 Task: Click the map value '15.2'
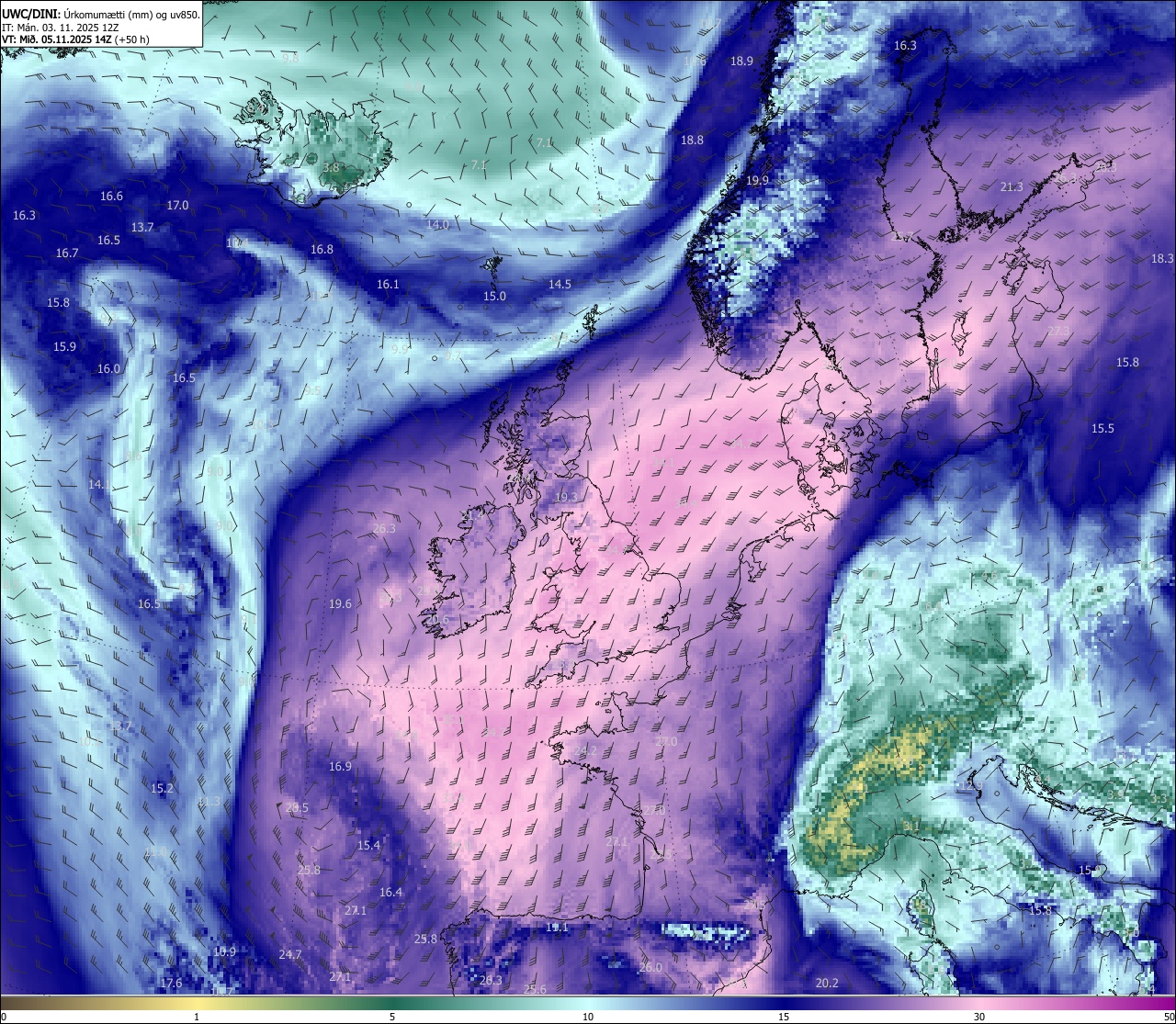coord(162,788)
